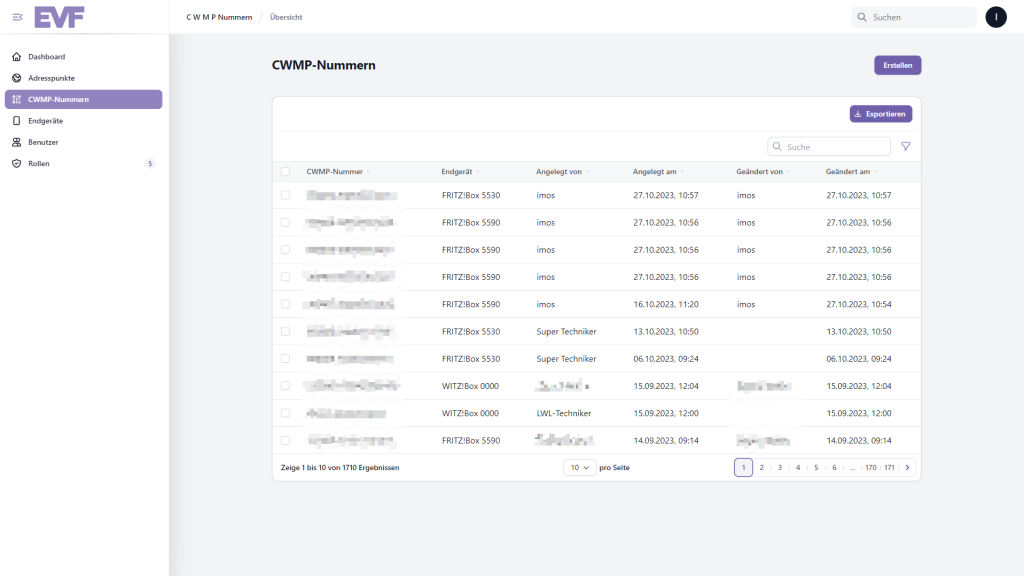Image resolution: width=1024 pixels, height=576 pixels.
Task: Toggle the select-all header checkbox
Action: (x=285, y=172)
